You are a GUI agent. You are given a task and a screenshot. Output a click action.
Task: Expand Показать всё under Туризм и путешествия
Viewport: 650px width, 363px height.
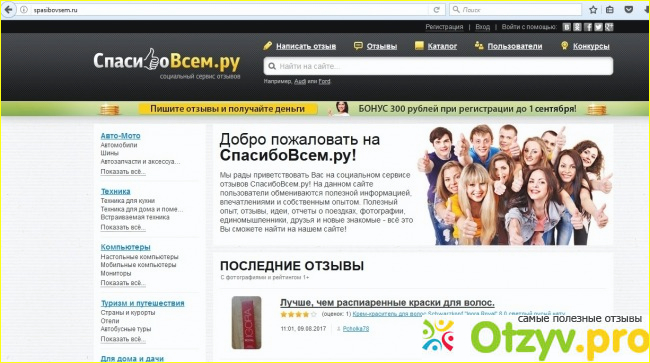point(123,339)
